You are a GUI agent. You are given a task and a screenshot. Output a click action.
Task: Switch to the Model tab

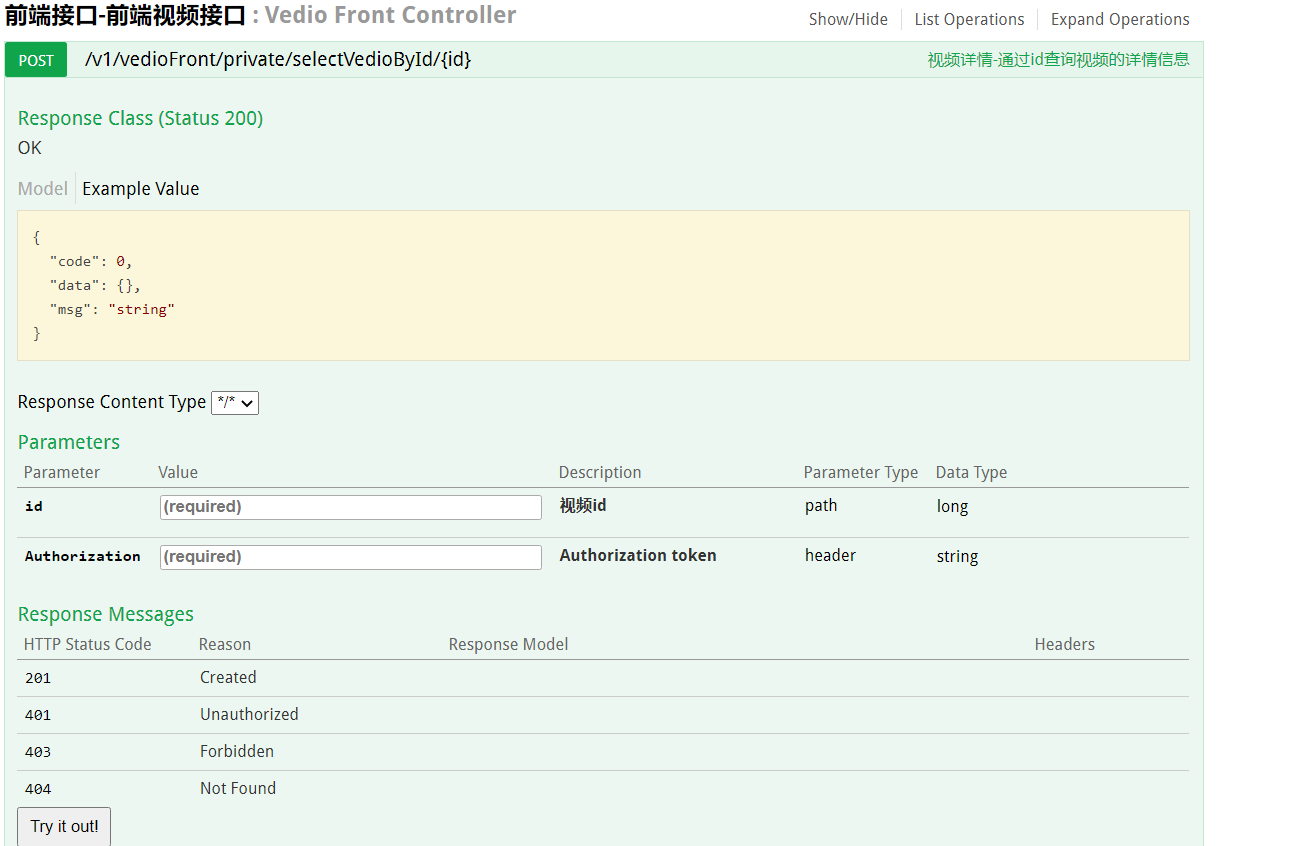pyautogui.click(x=43, y=189)
